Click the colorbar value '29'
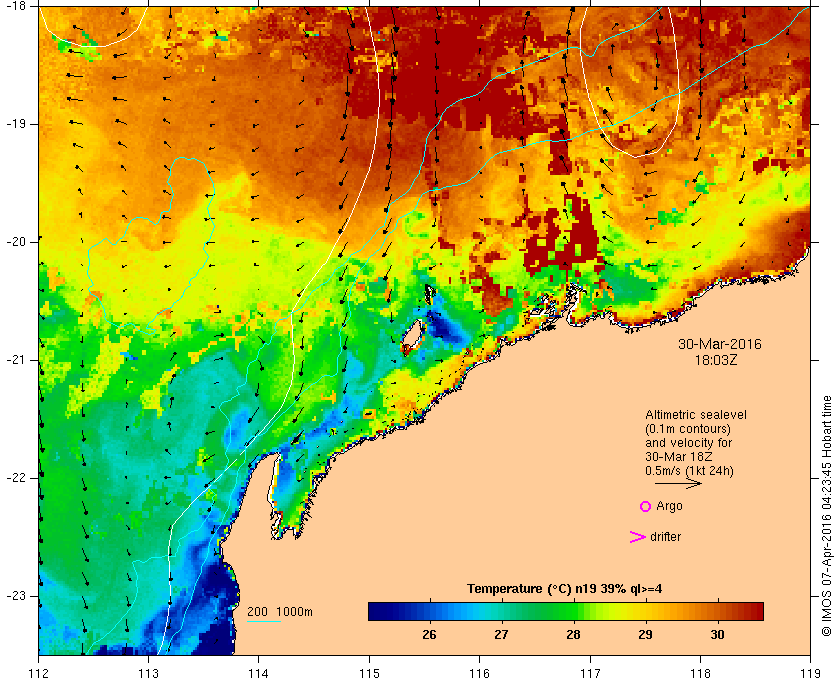840x680 pixels. (646, 635)
